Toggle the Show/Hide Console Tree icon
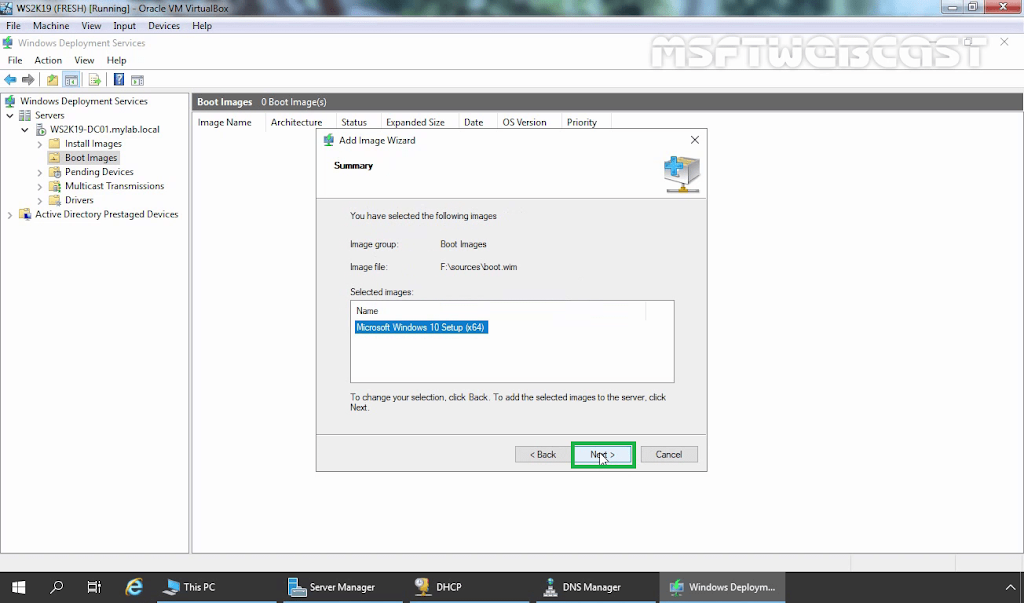The image size is (1024, 603). click(x=71, y=80)
